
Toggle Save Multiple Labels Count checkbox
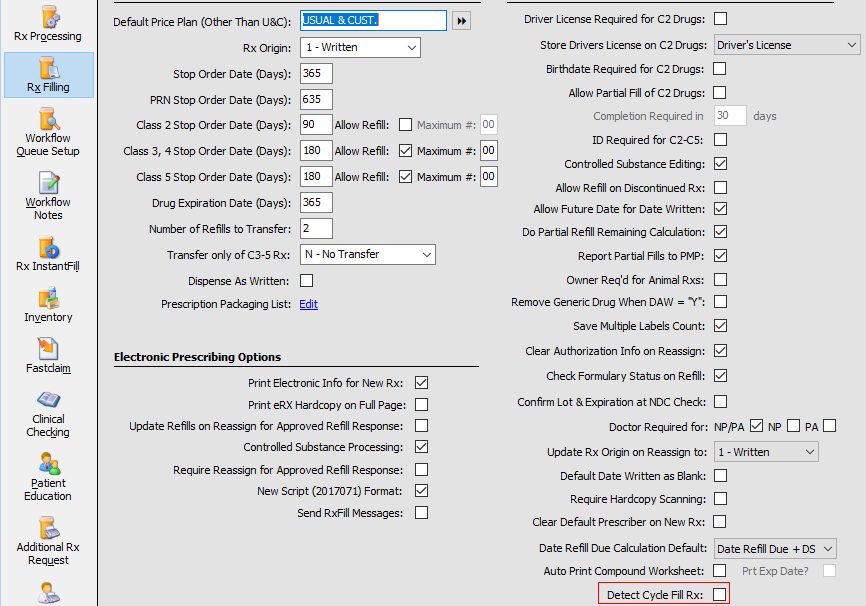tap(720, 326)
